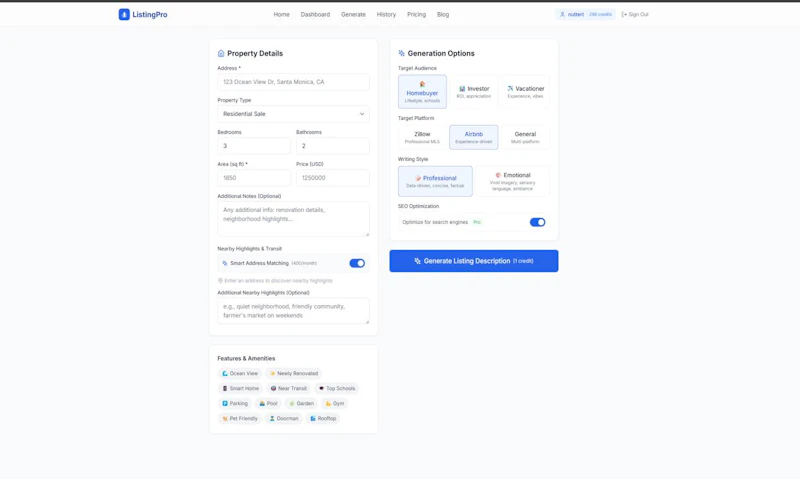
Task: Select Top Schools amenity chip
Action: tap(336, 388)
